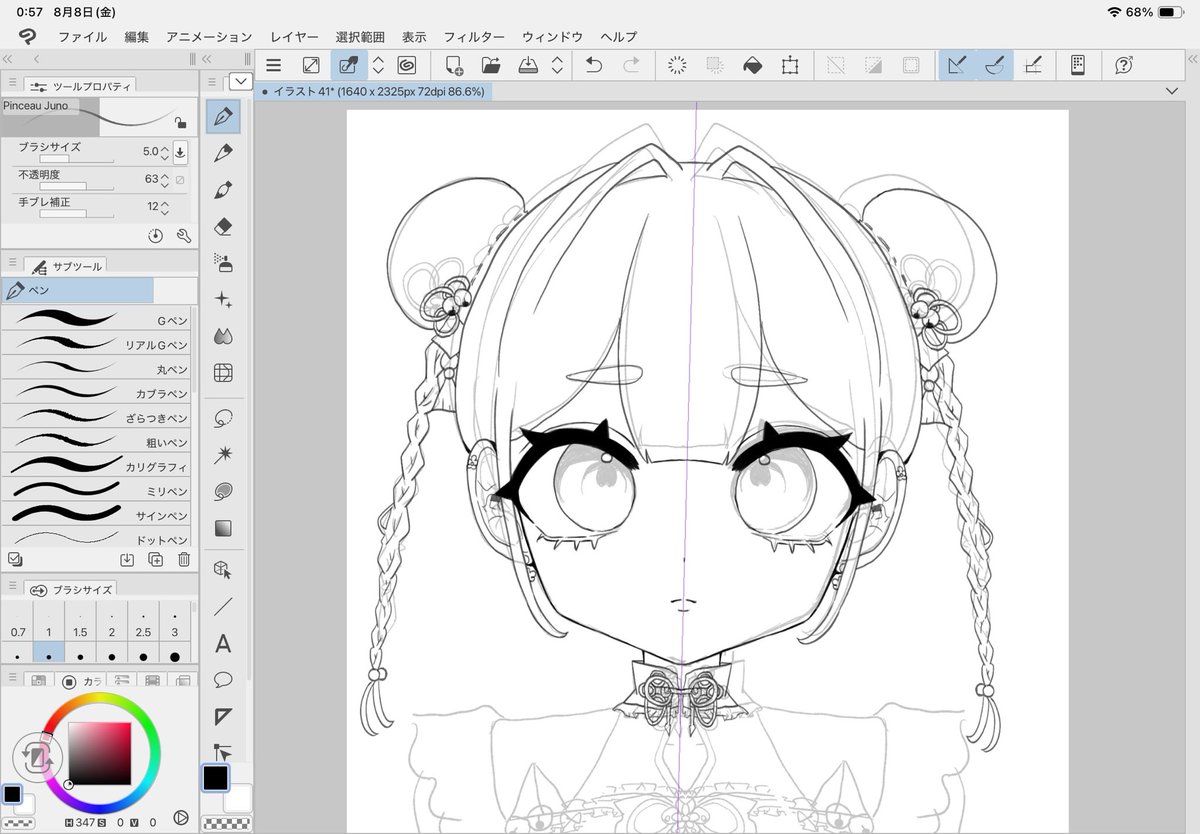Screen dimensions: 1200x834
Task: Select the サインペン sub tool
Action: 97,515
